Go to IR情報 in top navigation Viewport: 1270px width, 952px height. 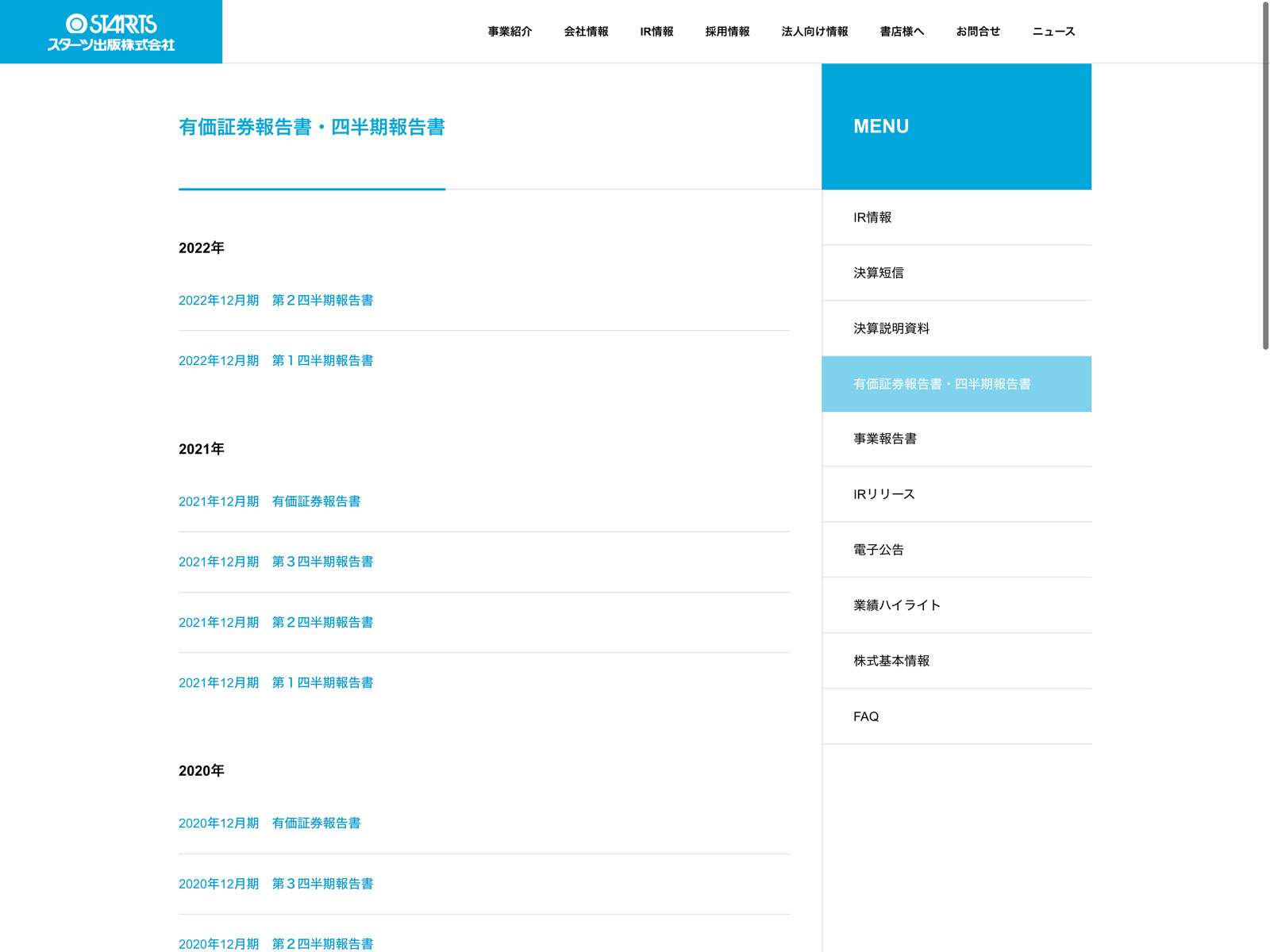656,32
